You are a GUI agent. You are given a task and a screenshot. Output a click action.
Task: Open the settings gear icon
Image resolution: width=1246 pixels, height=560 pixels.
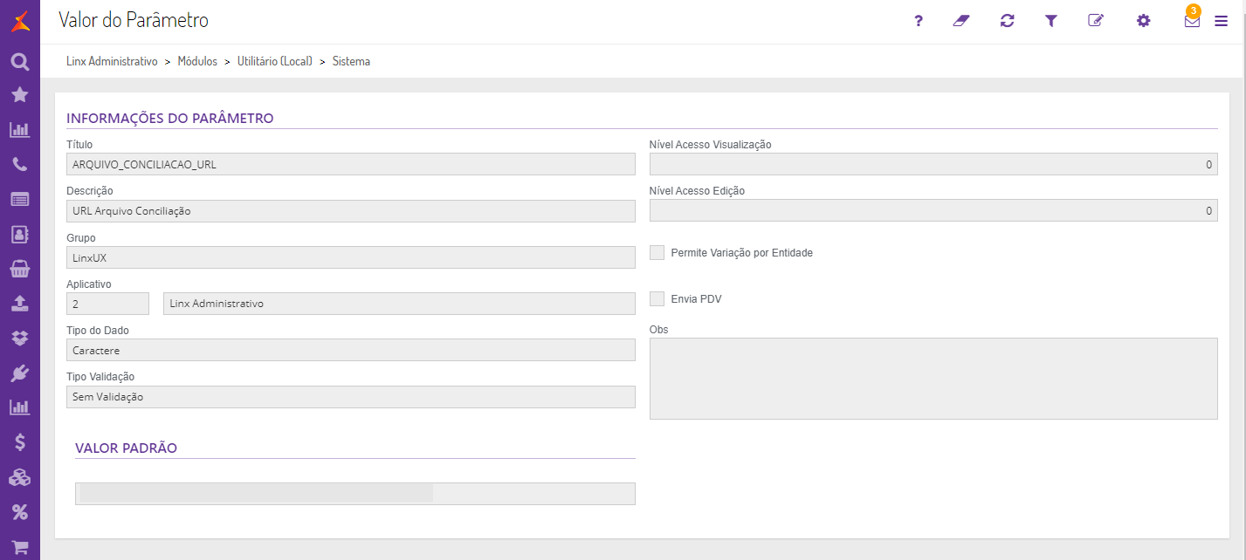[1143, 21]
